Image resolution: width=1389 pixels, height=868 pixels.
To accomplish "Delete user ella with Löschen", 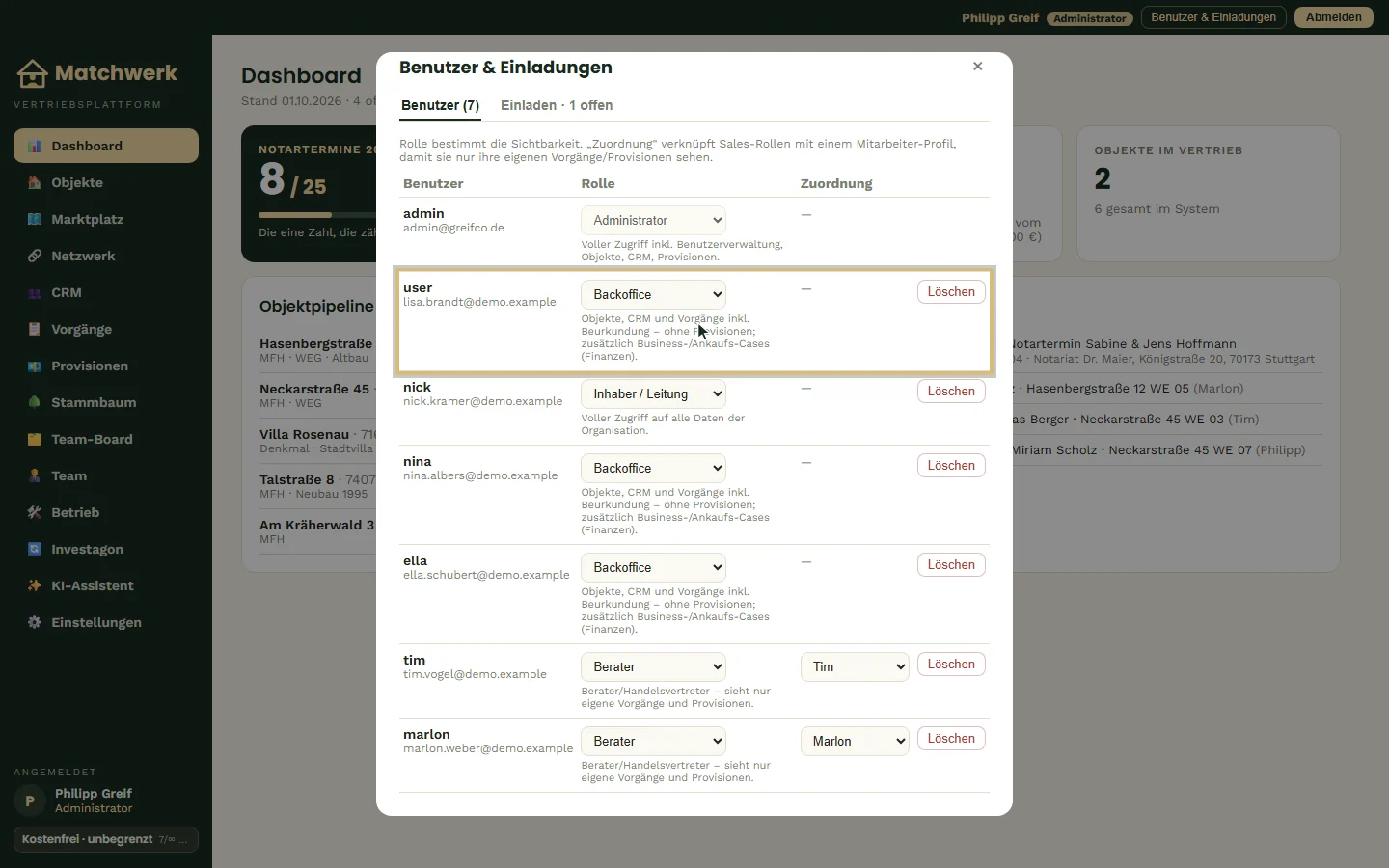I will coord(951,565).
